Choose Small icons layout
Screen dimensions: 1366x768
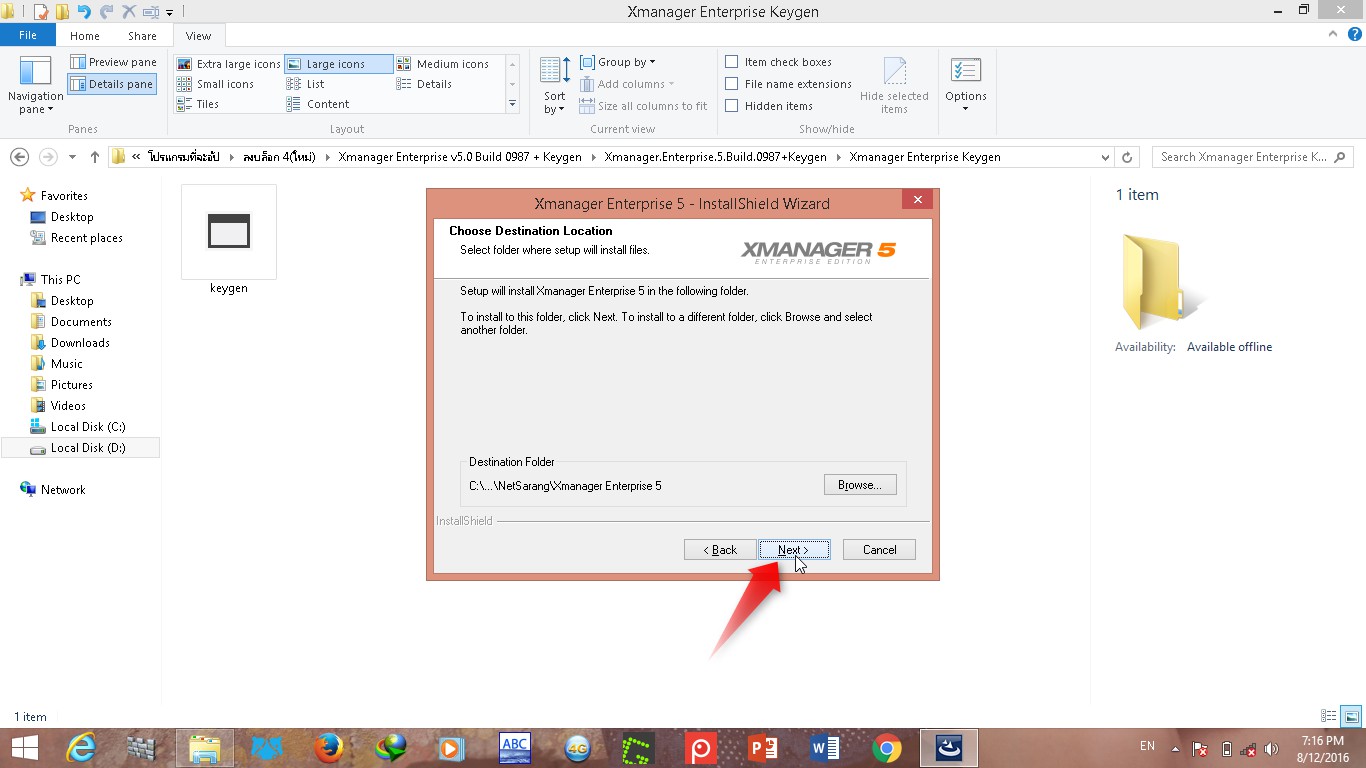point(228,84)
